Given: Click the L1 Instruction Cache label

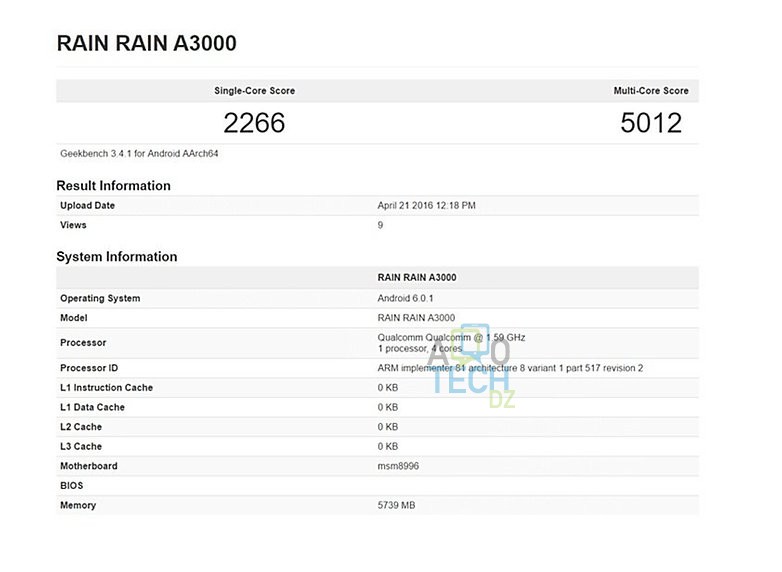Looking at the screenshot, I should coord(107,387).
